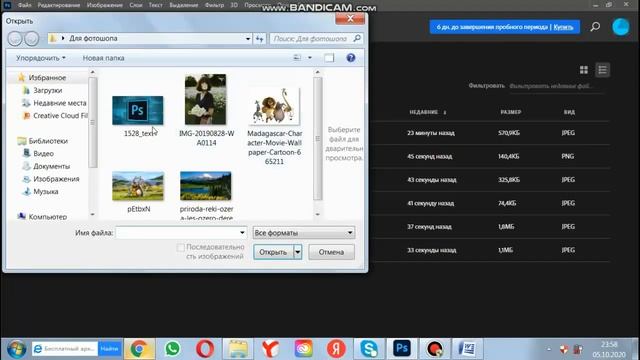
Task: Open Microsoft Word from the taskbar
Action: pos(467,349)
